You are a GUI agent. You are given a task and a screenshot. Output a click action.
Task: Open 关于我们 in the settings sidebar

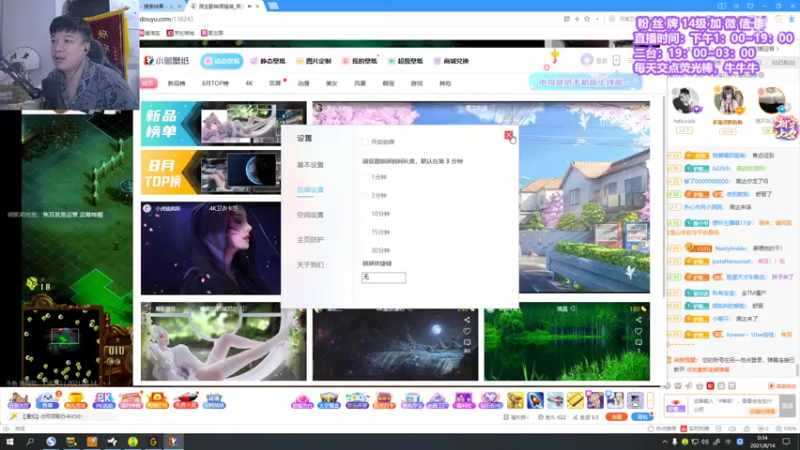pos(310,264)
